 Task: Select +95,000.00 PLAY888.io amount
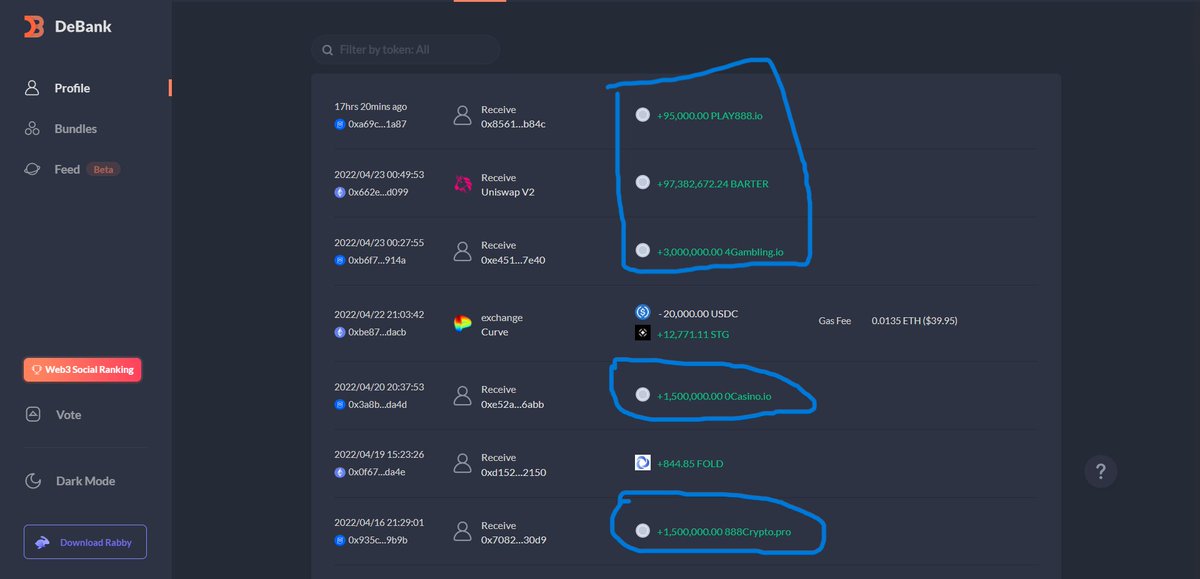pos(710,116)
